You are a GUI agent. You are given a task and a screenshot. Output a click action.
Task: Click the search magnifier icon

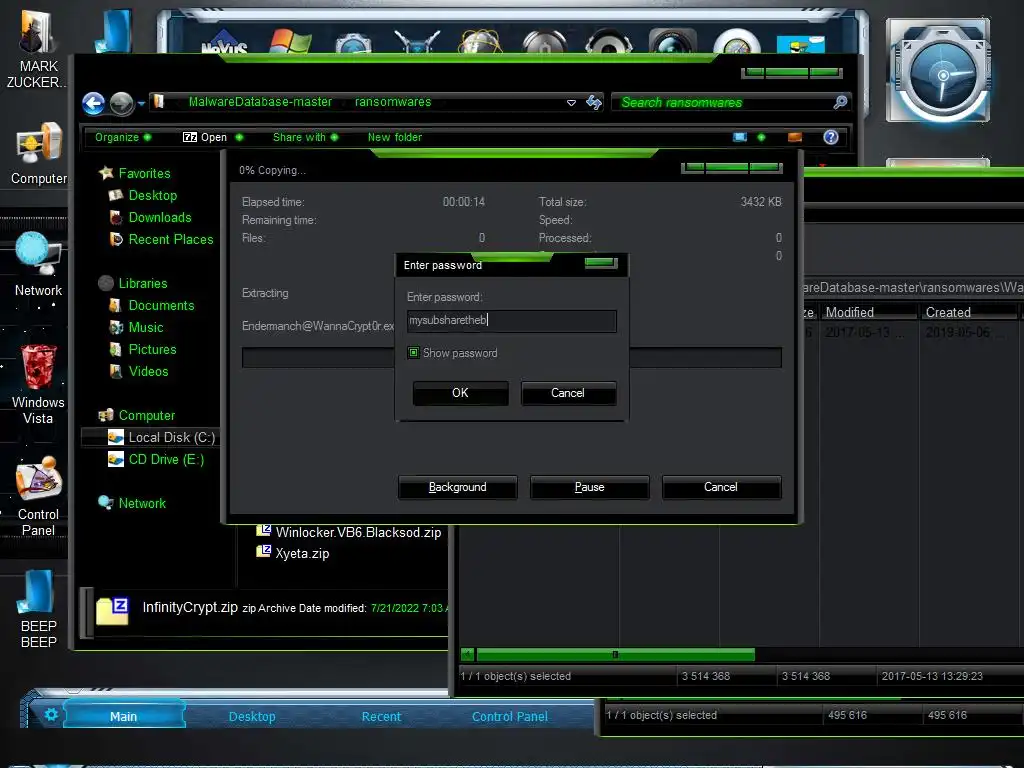tap(840, 102)
